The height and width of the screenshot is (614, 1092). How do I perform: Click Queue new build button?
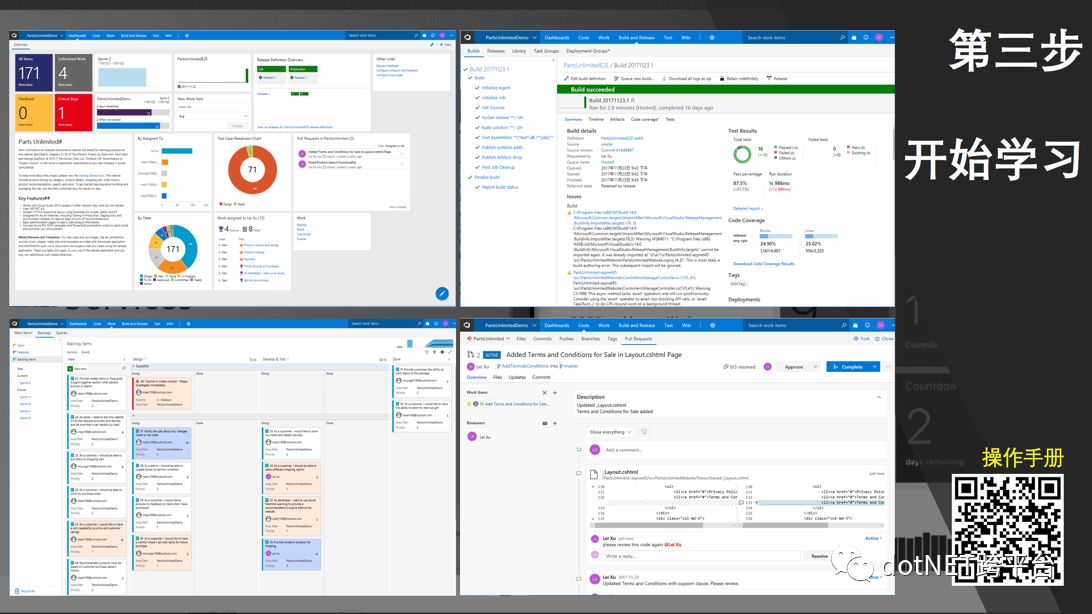point(632,79)
